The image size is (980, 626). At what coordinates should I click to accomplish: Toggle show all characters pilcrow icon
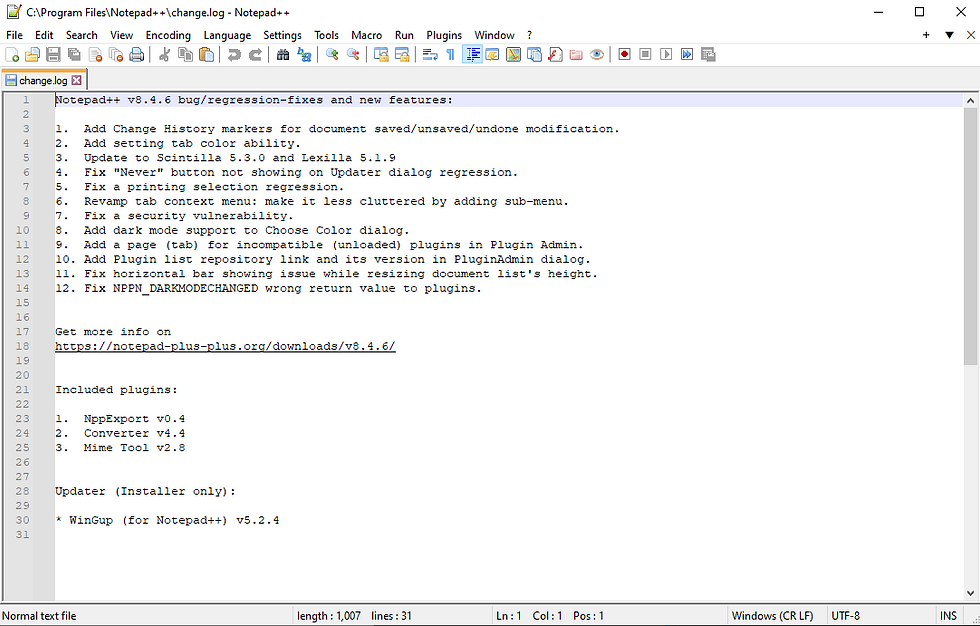pyautogui.click(x=451, y=55)
